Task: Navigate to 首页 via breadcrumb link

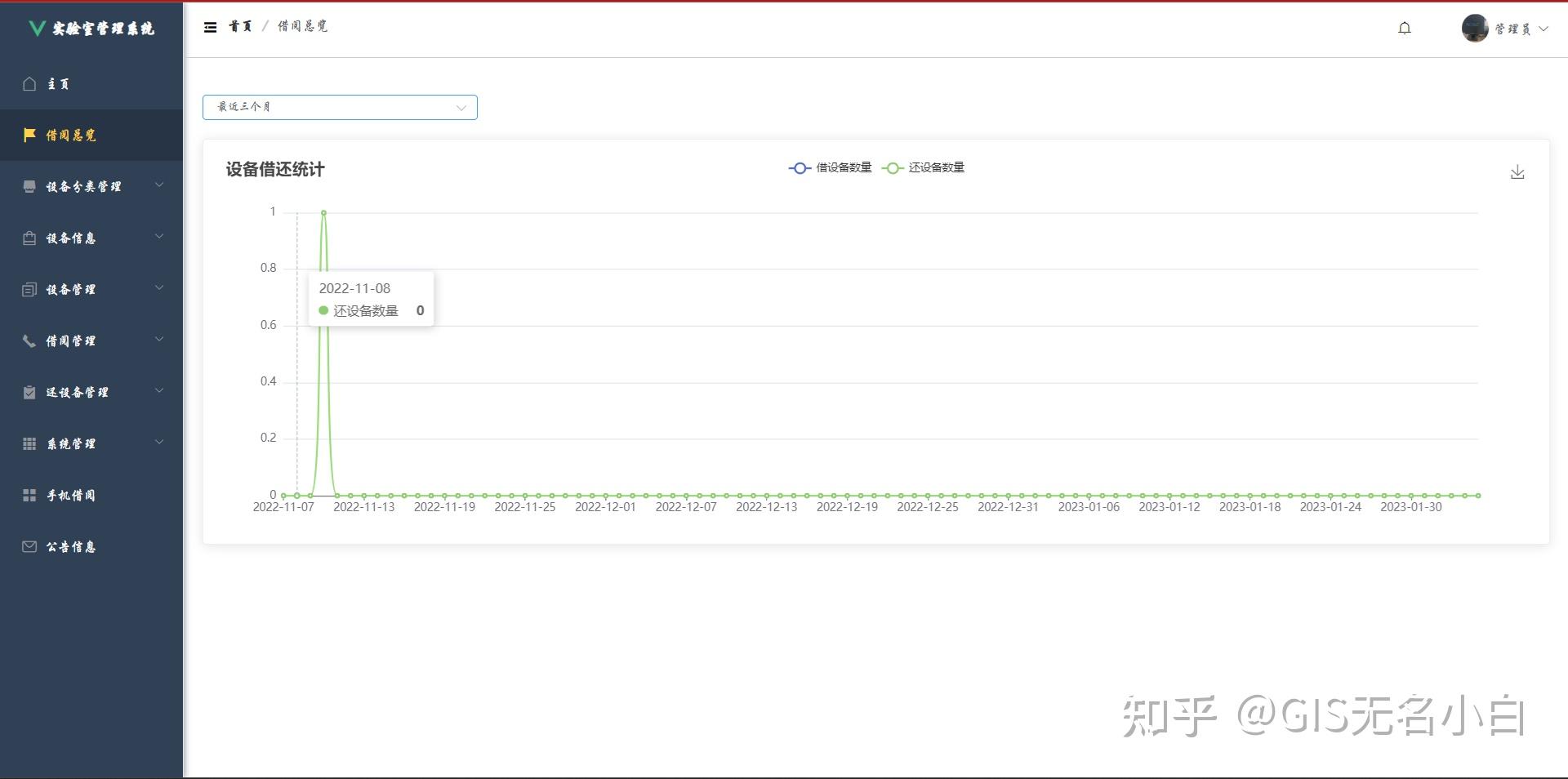Action: click(x=242, y=26)
